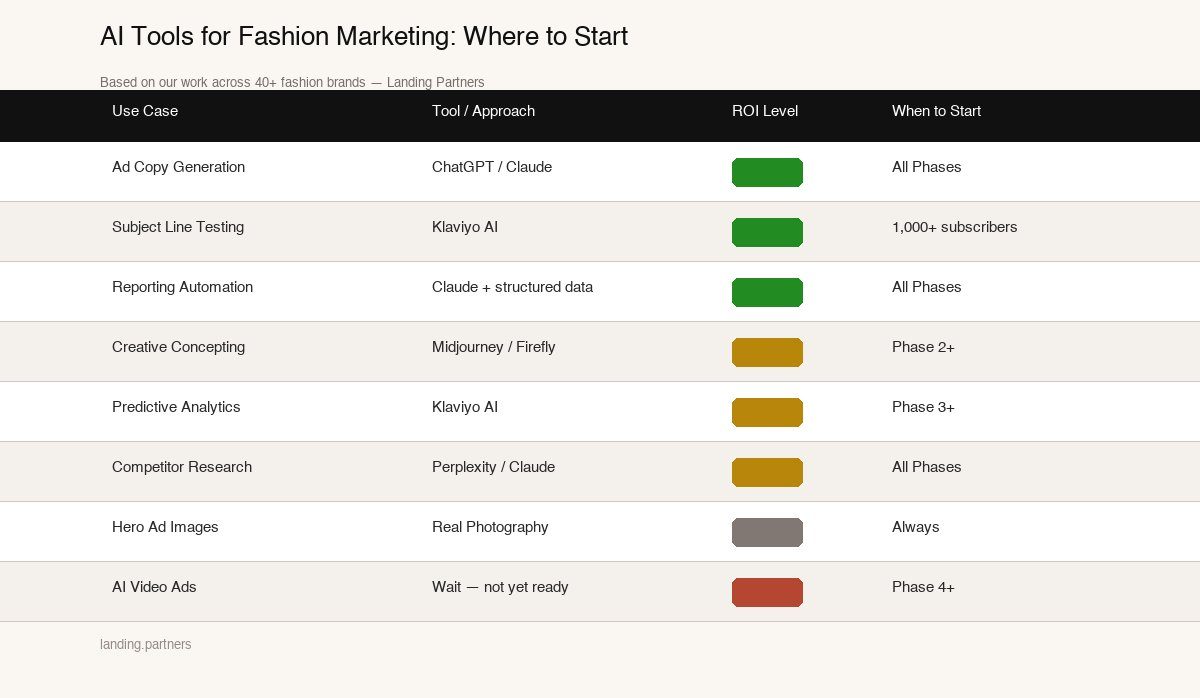Select the Hero Ad Images cell
The image size is (1200, 698).
click(x=165, y=527)
